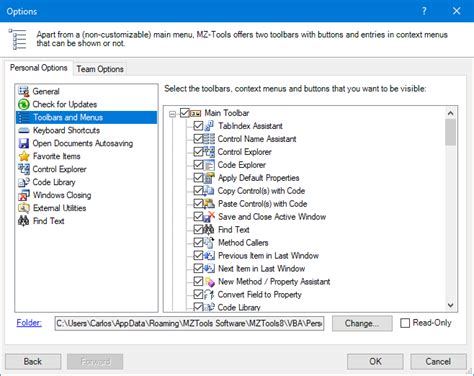The image size is (474, 376).
Task: Switch to the Team Options tab
Action: pos(100,69)
